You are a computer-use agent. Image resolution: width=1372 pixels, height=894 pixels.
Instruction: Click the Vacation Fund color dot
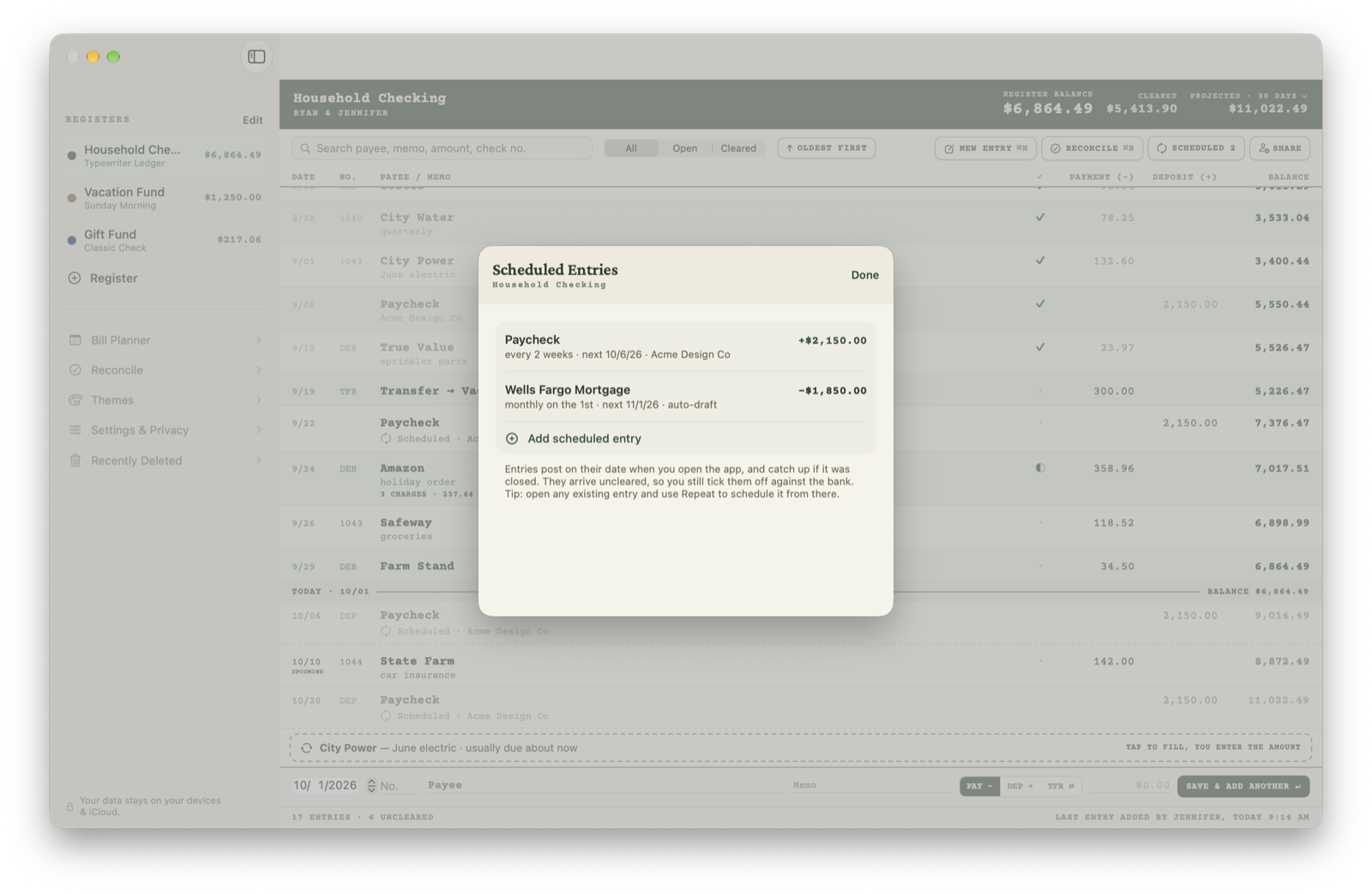coord(71,198)
